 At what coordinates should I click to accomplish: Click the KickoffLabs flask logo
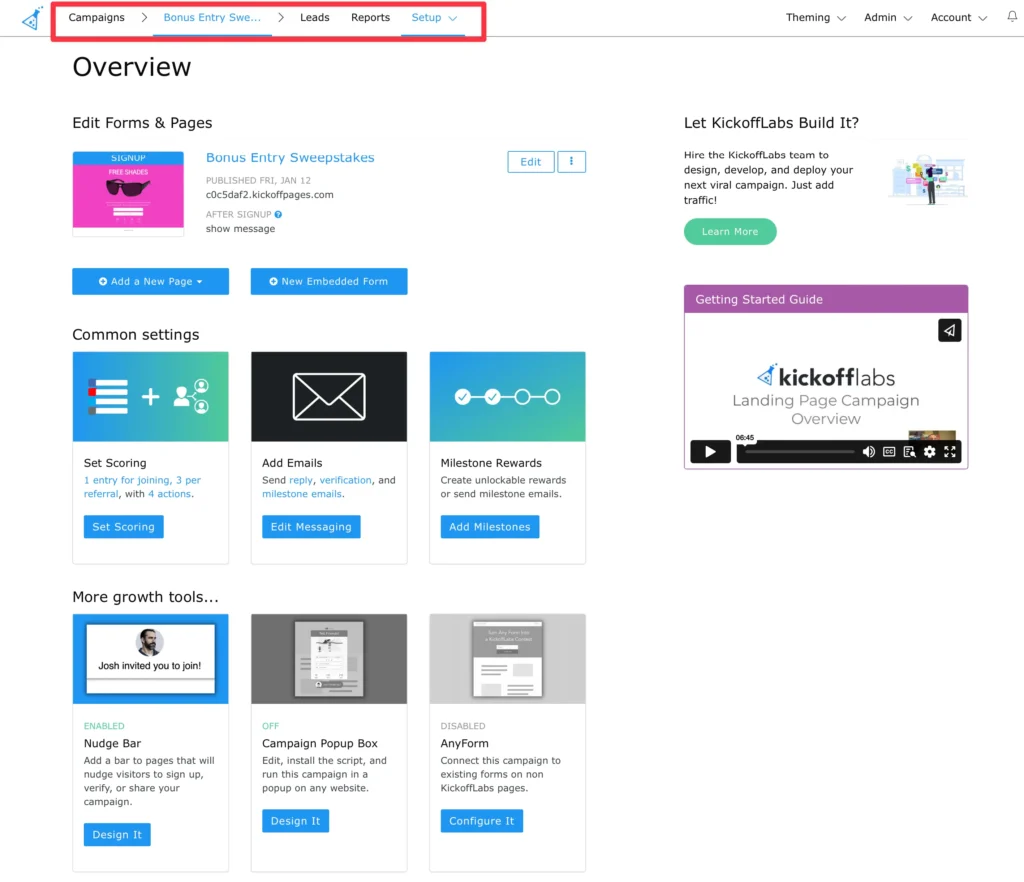click(x=31, y=18)
